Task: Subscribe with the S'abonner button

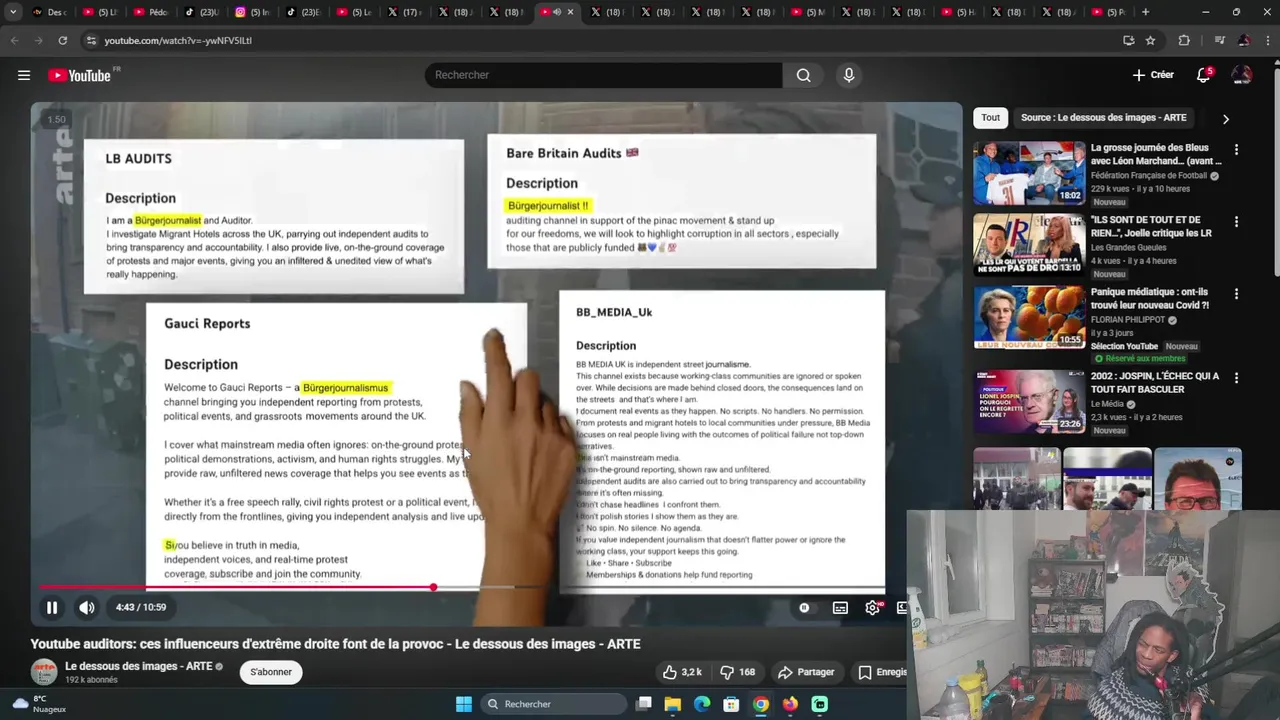Action: point(271,672)
